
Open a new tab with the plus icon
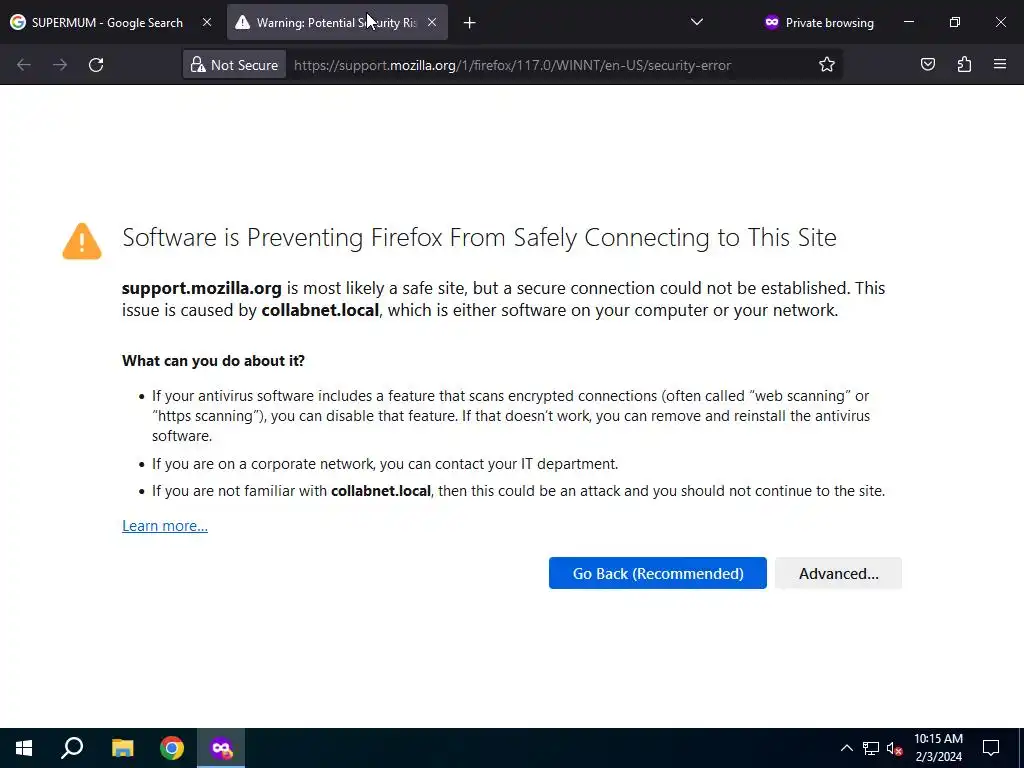click(x=470, y=22)
